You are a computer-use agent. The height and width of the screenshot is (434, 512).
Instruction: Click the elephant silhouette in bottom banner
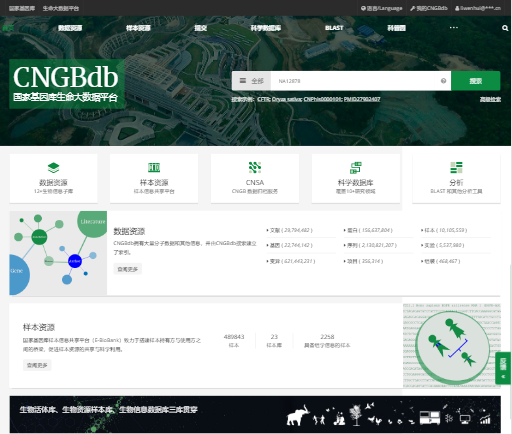tap(298, 416)
